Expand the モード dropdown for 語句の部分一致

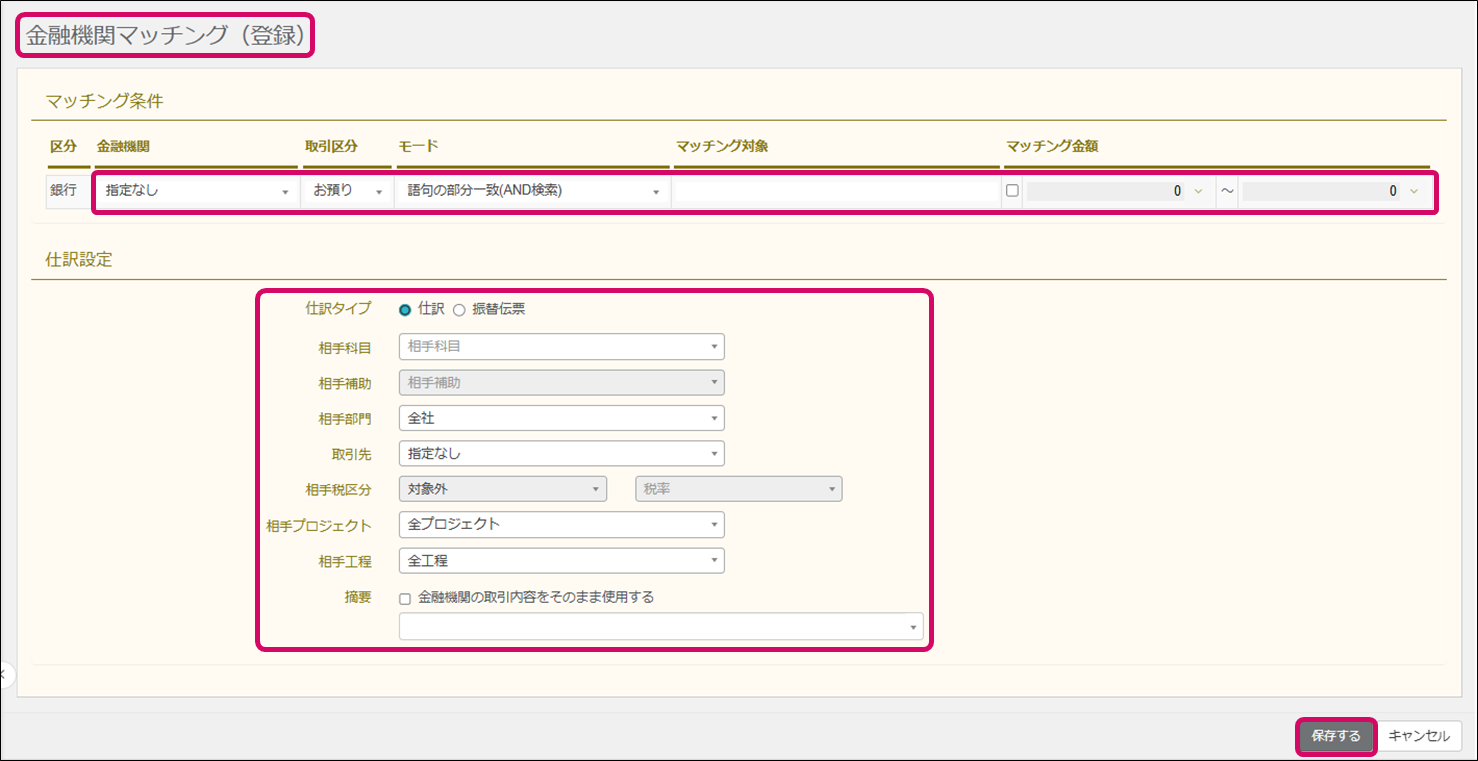coord(532,191)
